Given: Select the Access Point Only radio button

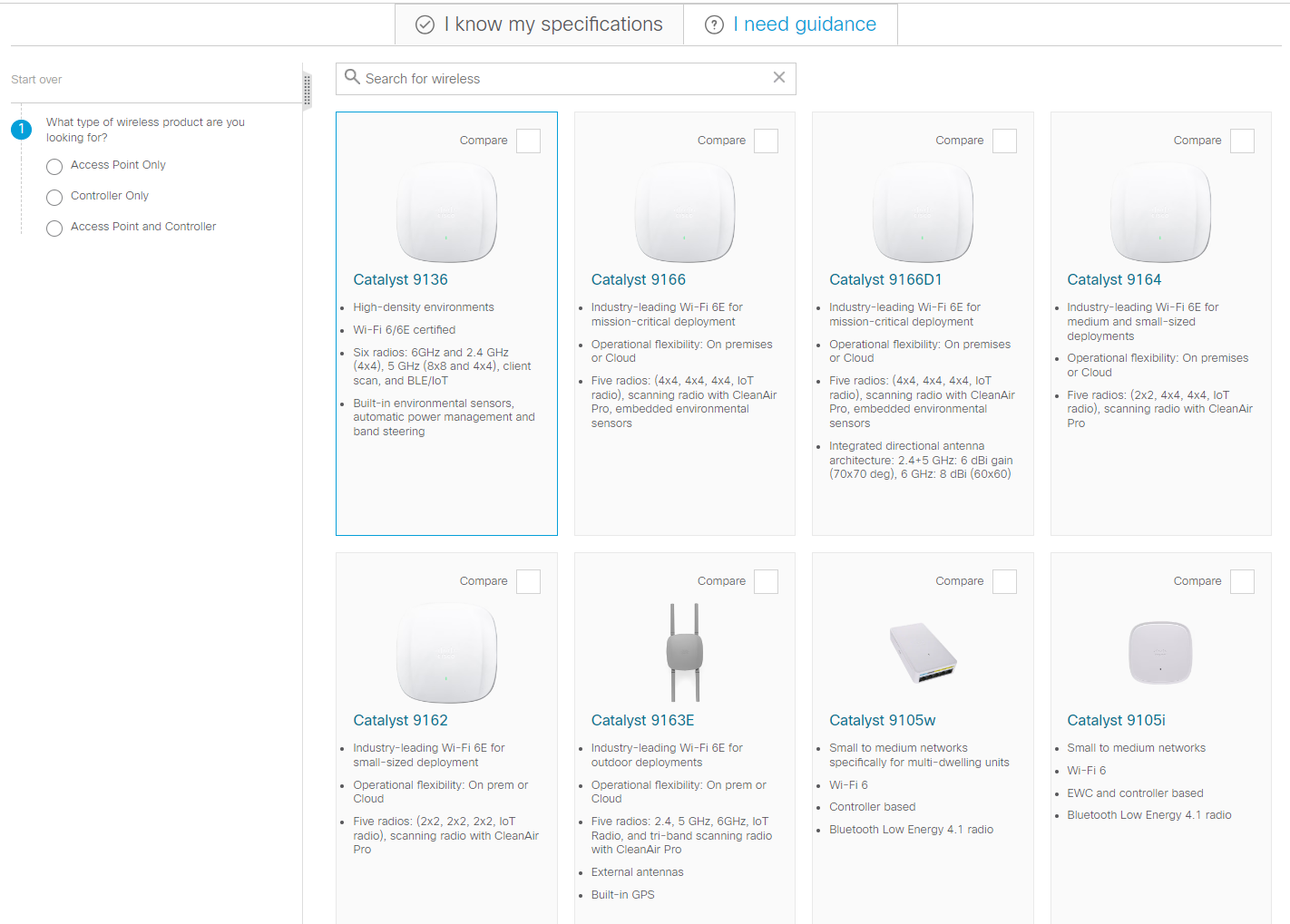Looking at the screenshot, I should point(54,166).
